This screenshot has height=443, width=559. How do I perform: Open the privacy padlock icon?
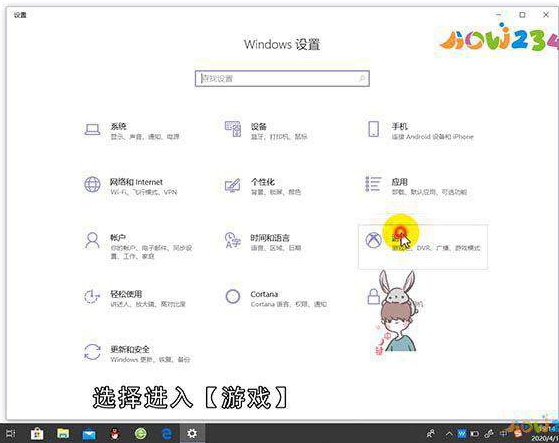tap(373, 297)
